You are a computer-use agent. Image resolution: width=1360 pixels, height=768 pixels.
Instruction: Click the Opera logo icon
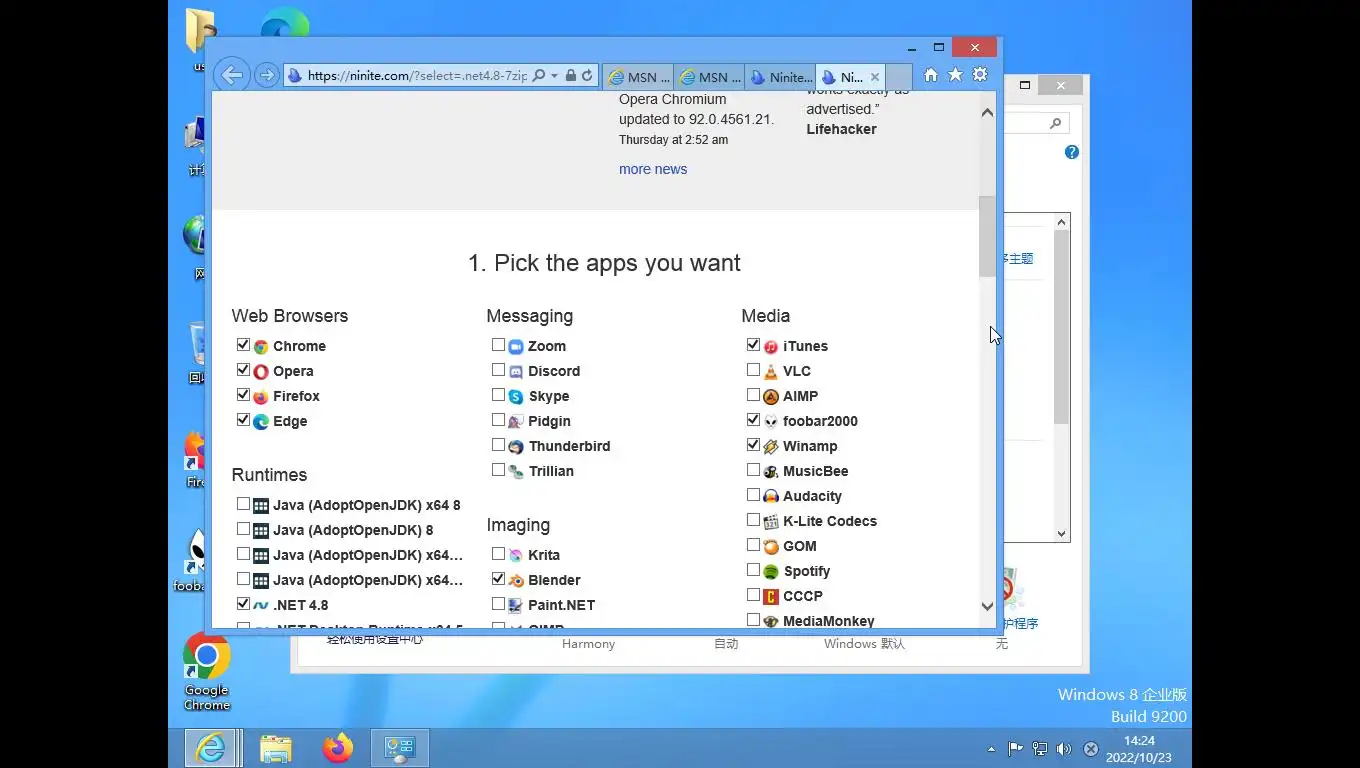261,371
